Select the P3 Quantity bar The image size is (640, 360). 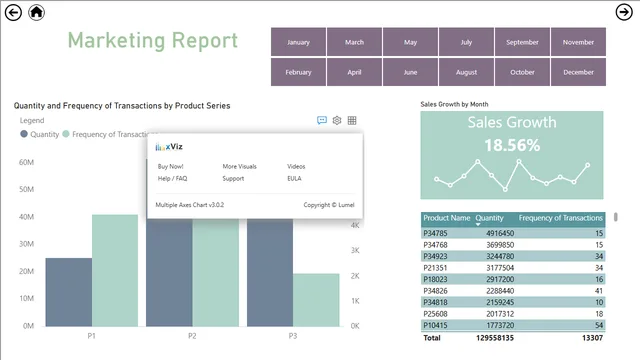pos(270,272)
